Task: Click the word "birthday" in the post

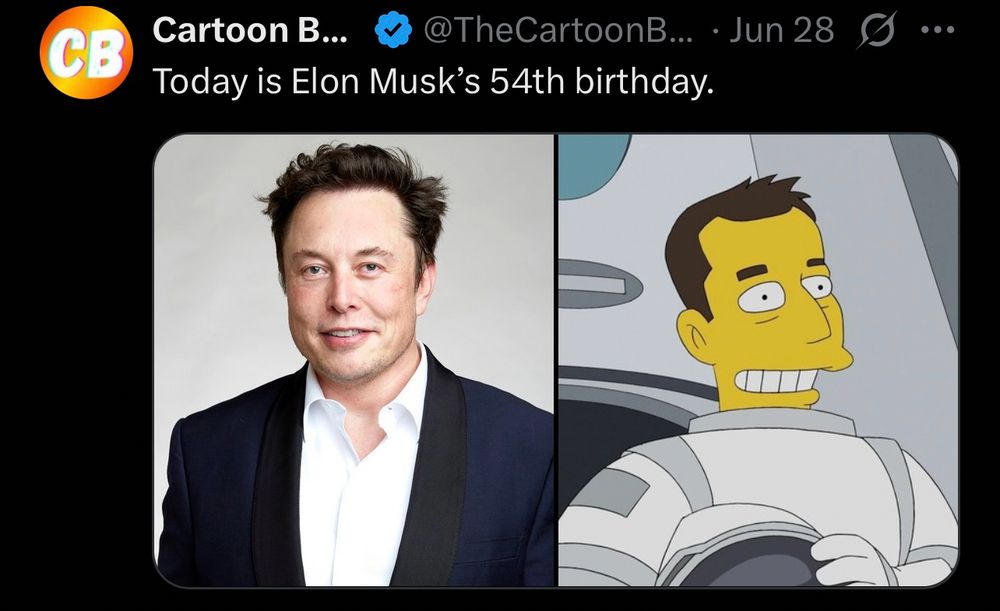Action: coord(644,82)
